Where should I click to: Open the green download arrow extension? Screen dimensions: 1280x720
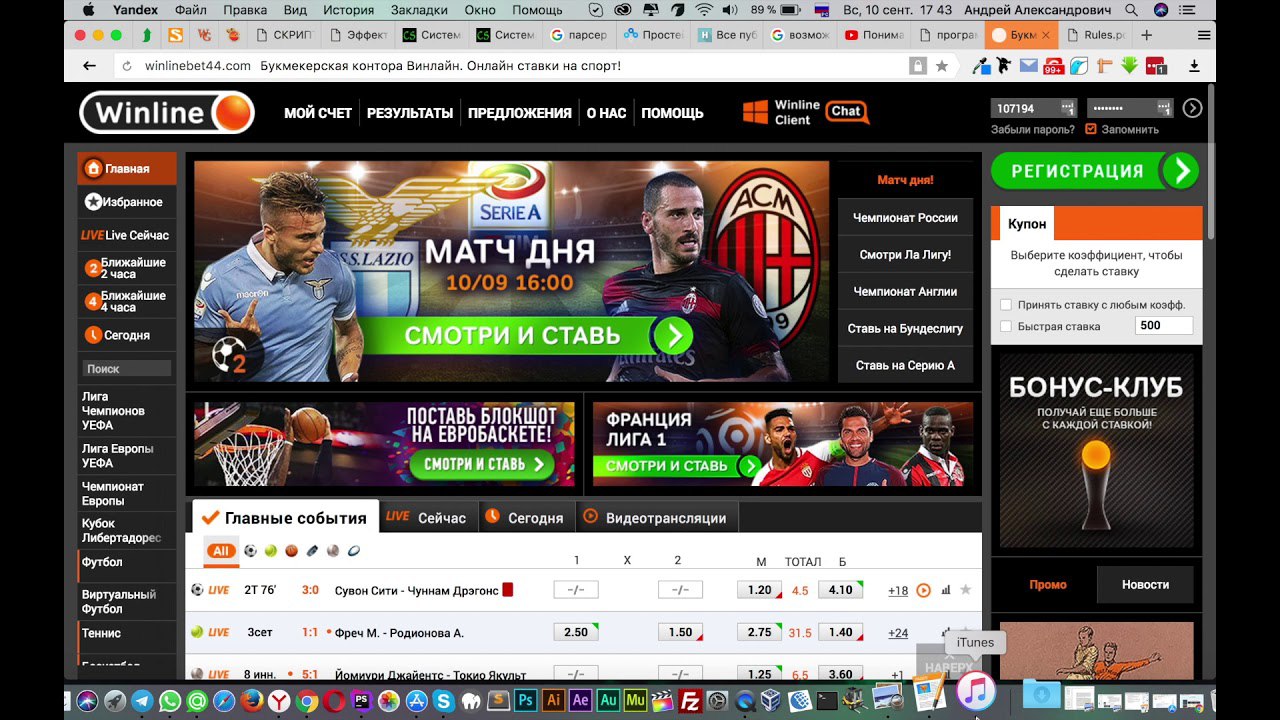click(x=1130, y=66)
